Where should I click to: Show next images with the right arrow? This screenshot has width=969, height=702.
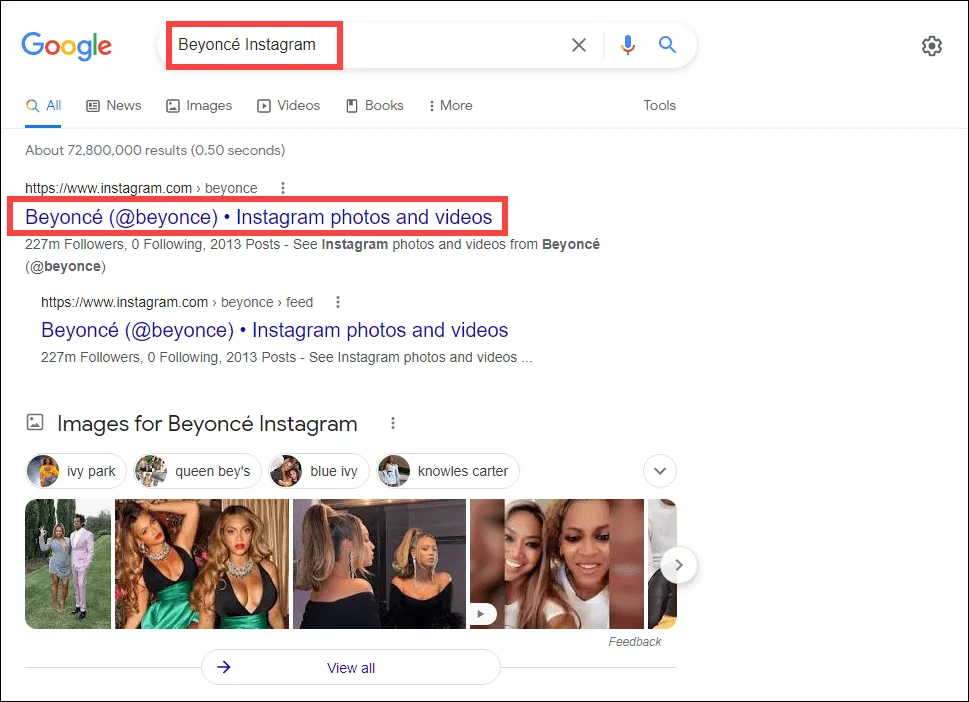point(679,565)
